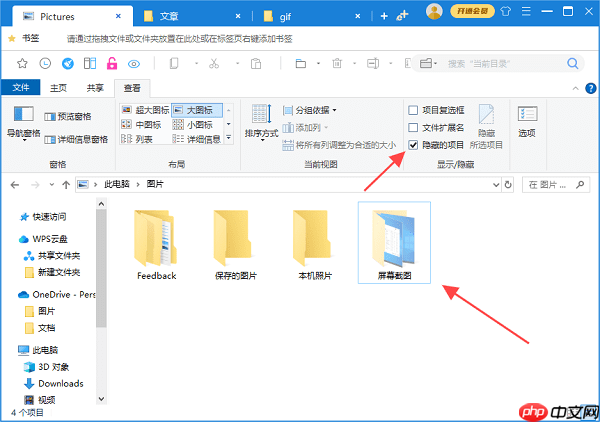This screenshot has width=600, height=422.
Task: Select 详细信息 details layout
Action: [x=197, y=139]
